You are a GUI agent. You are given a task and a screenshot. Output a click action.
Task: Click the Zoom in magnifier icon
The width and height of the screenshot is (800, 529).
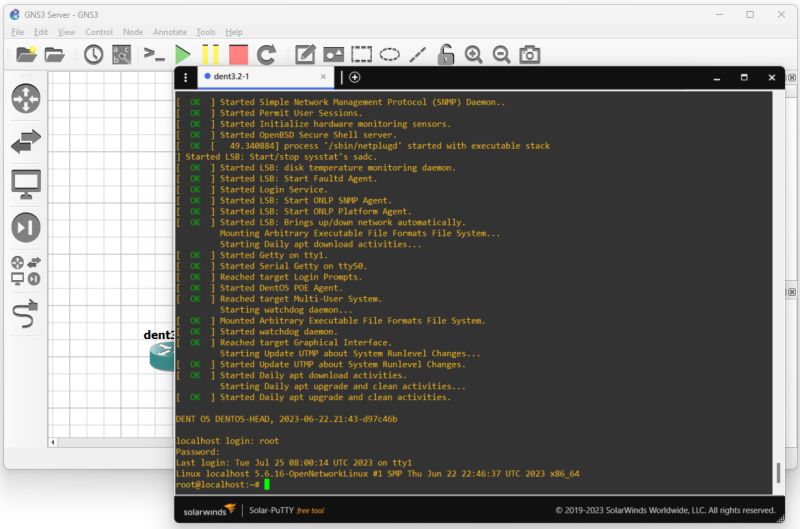473,55
